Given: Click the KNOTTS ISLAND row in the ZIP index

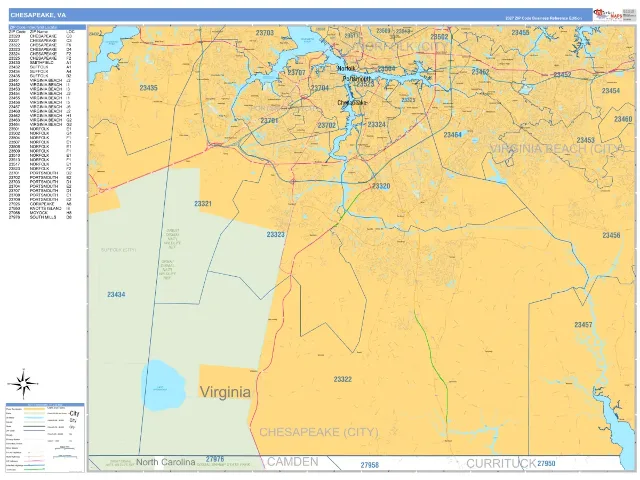Looking at the screenshot, I should (40, 209).
